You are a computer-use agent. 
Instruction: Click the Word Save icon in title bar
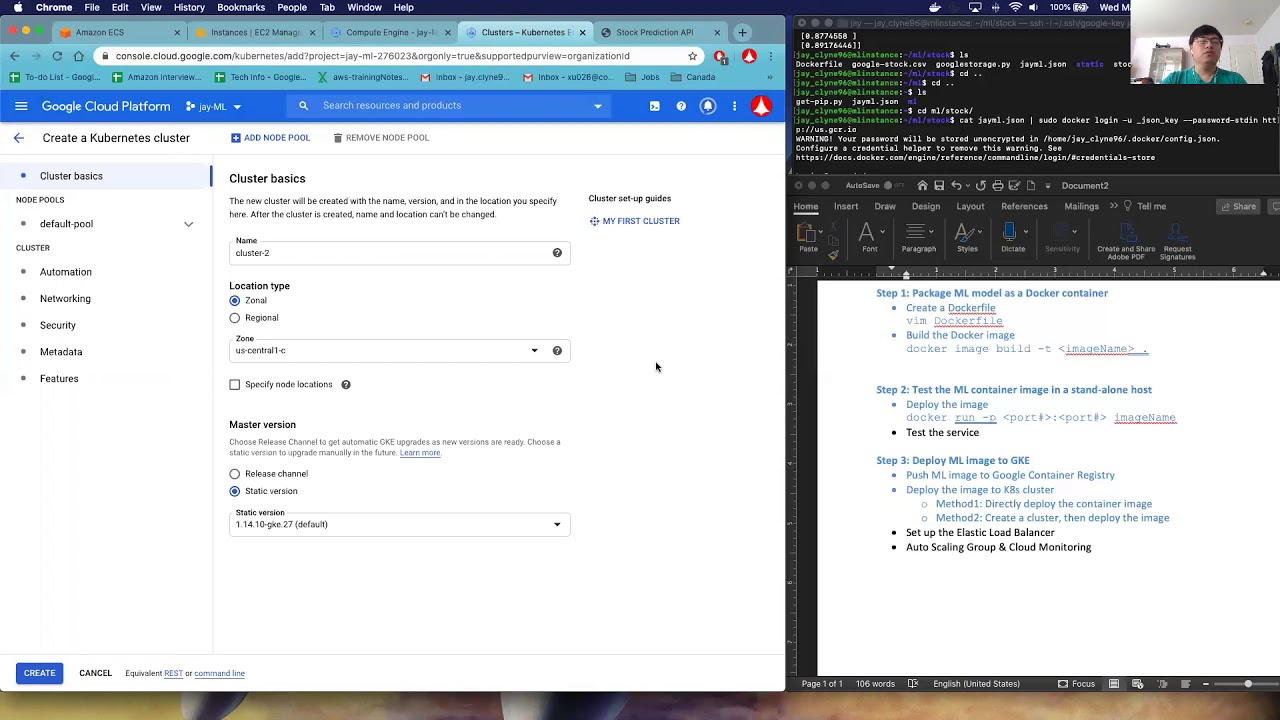[939, 186]
